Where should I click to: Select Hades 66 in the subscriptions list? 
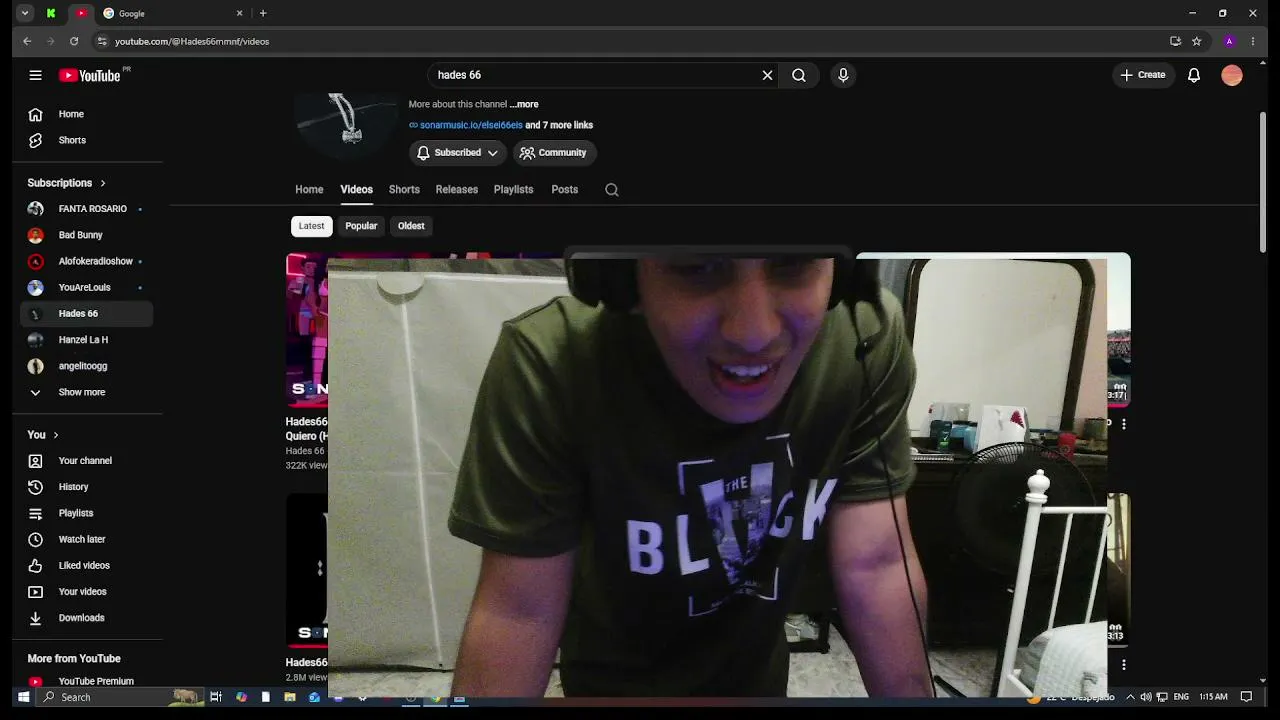86,313
